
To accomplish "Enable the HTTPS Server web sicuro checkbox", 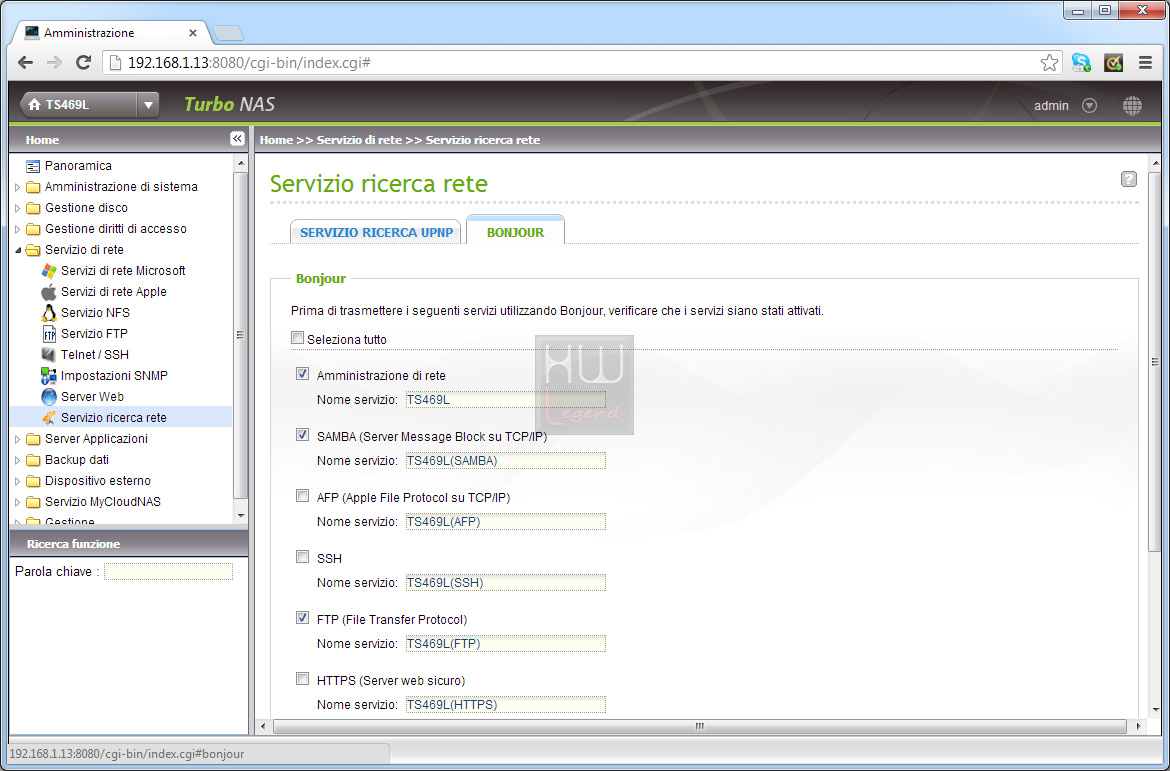I will [302, 678].
